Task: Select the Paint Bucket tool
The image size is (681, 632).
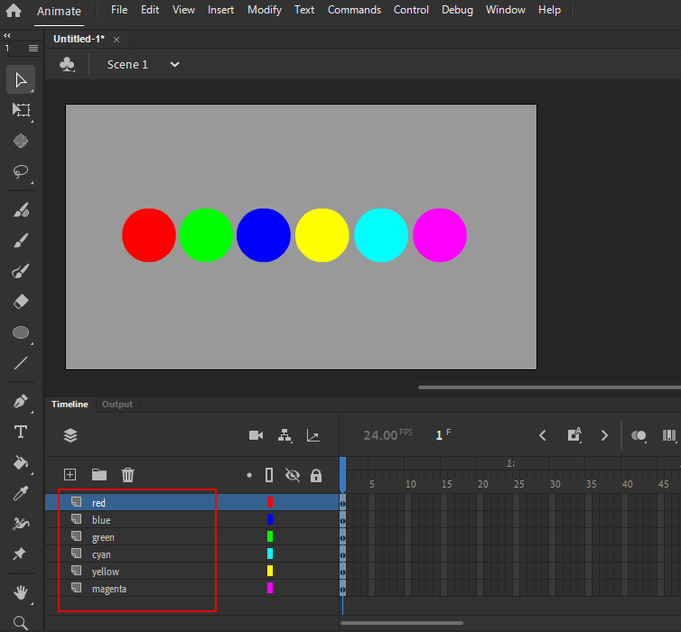Action: coord(20,462)
